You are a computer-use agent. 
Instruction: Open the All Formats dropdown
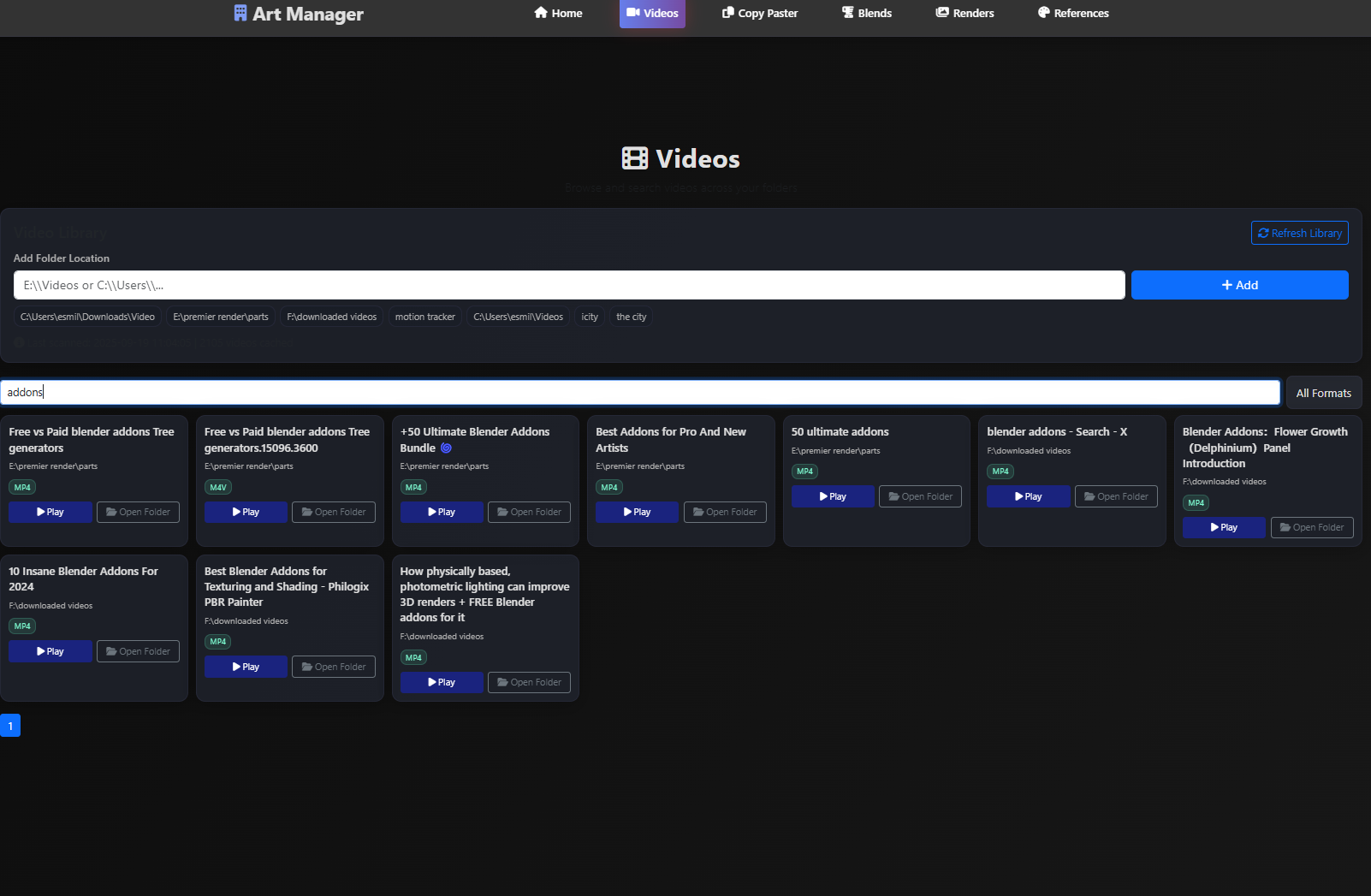click(1324, 393)
